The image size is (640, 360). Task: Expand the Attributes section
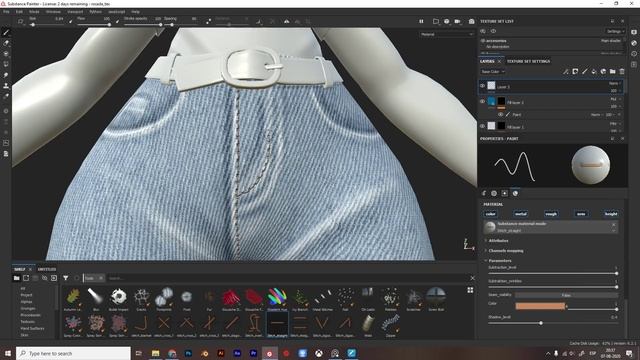pos(498,241)
